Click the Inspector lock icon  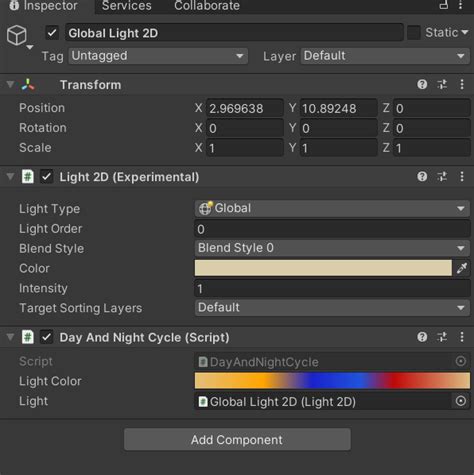[x=444, y=5]
